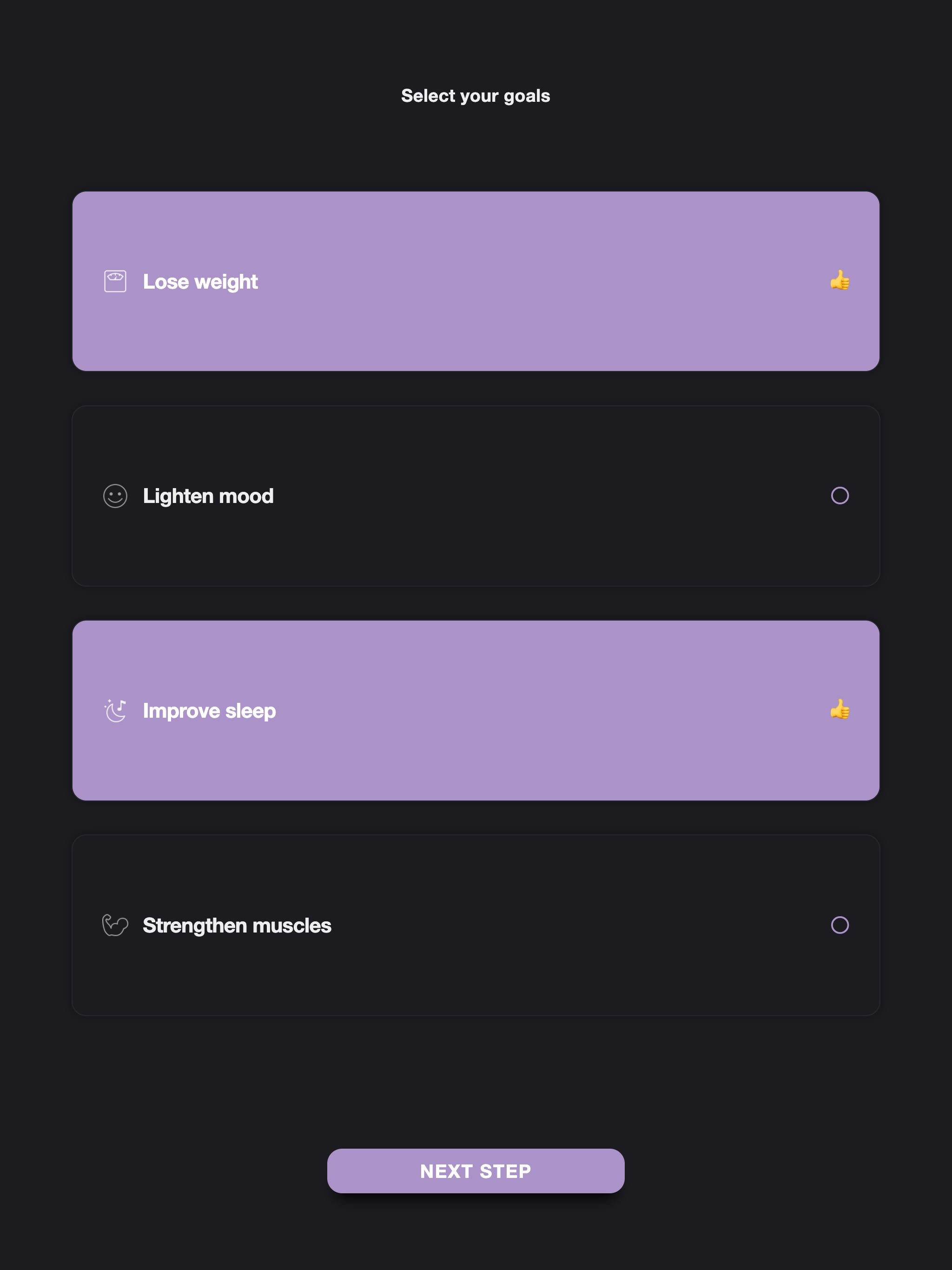The width and height of the screenshot is (952, 1270).
Task: Enable the Lighten mood goal card
Action: tap(476, 496)
